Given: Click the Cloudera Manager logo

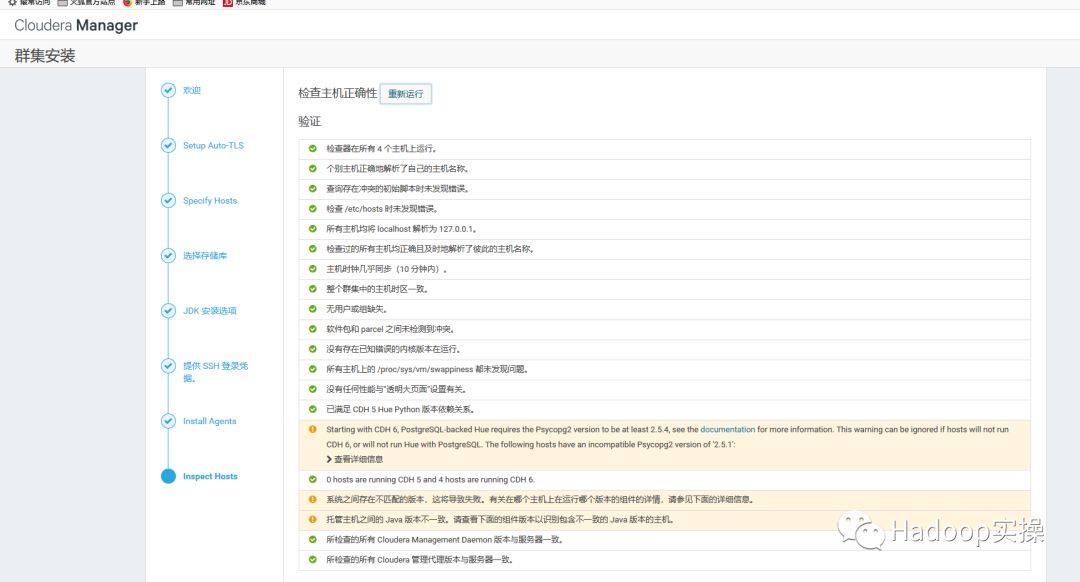Looking at the screenshot, I should coord(76,25).
